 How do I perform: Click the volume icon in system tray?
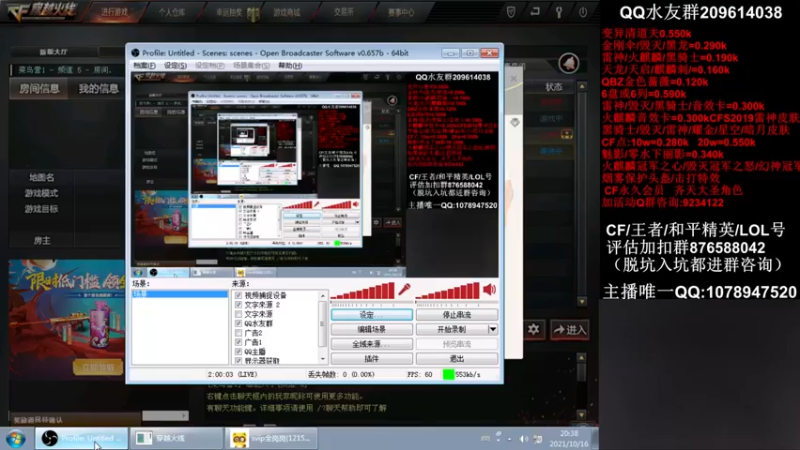click(523, 439)
